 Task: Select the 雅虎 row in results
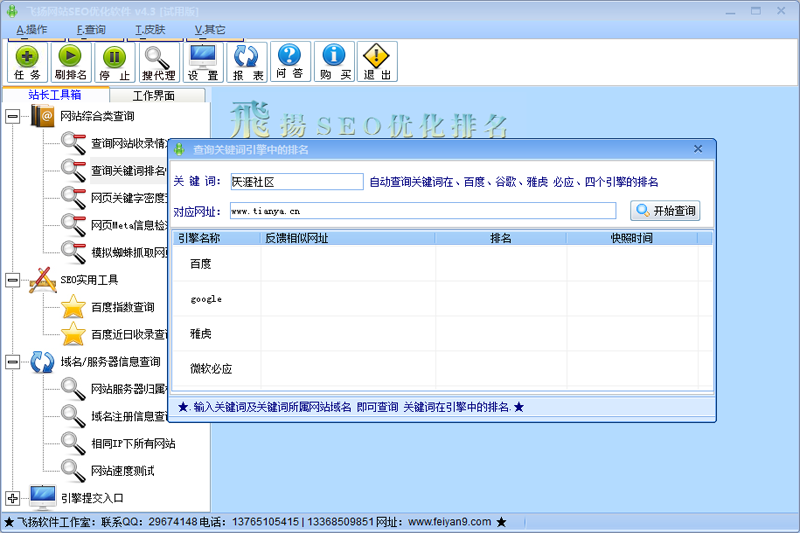click(442, 334)
